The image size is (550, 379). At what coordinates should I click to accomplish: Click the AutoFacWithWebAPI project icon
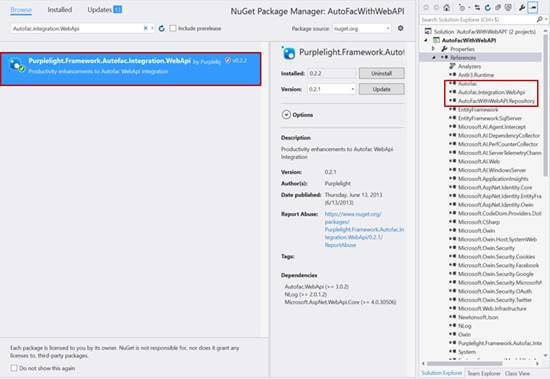pos(436,40)
